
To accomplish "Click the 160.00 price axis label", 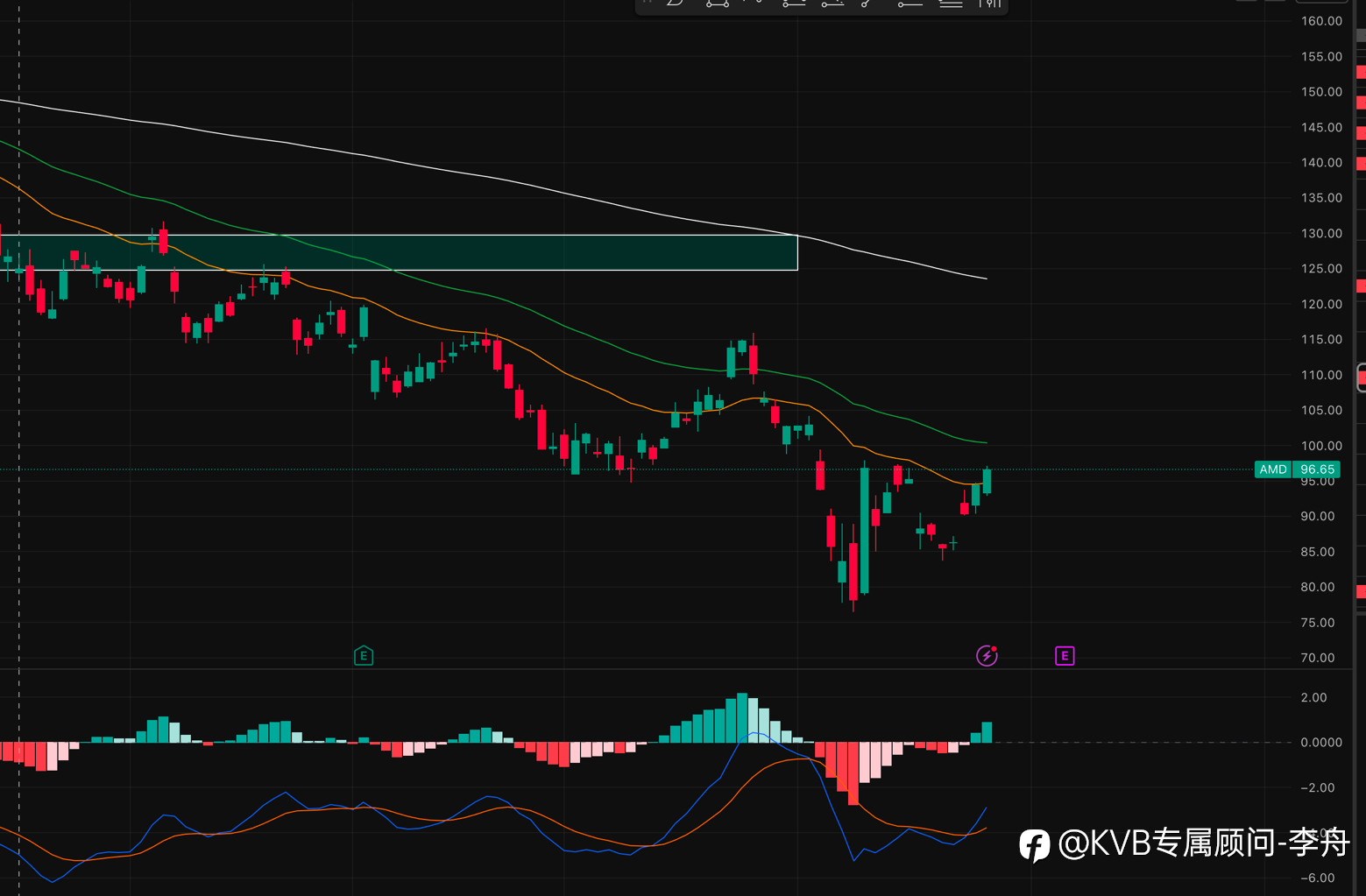I will pyautogui.click(x=1321, y=21).
